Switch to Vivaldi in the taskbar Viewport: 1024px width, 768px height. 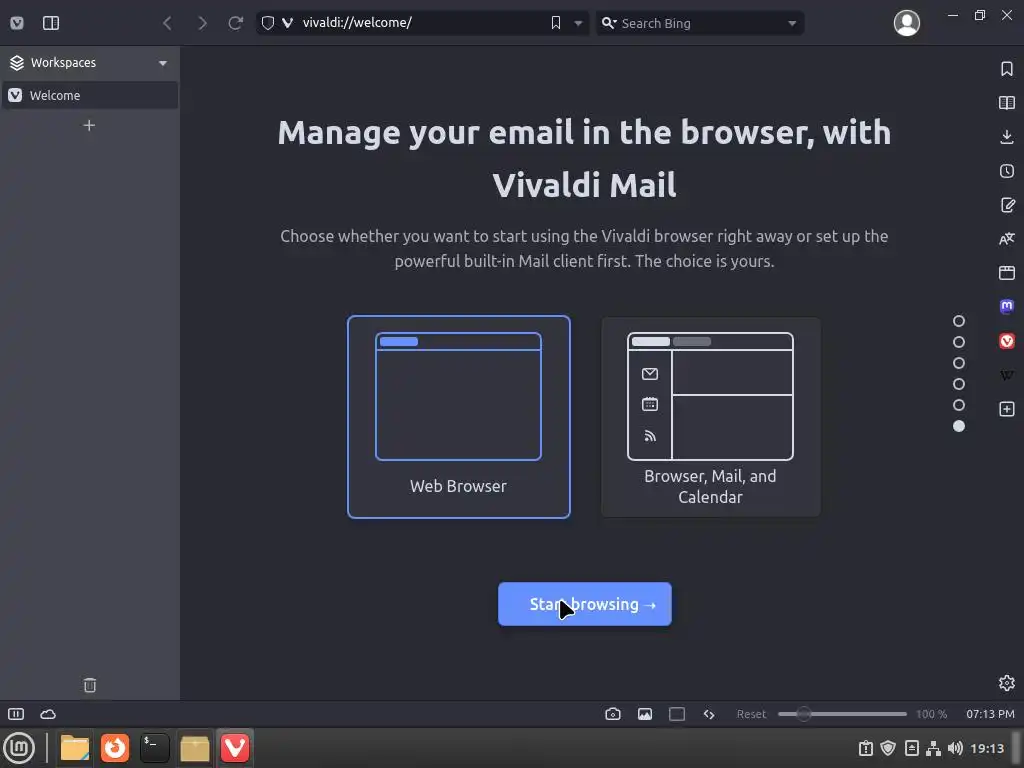pos(234,748)
